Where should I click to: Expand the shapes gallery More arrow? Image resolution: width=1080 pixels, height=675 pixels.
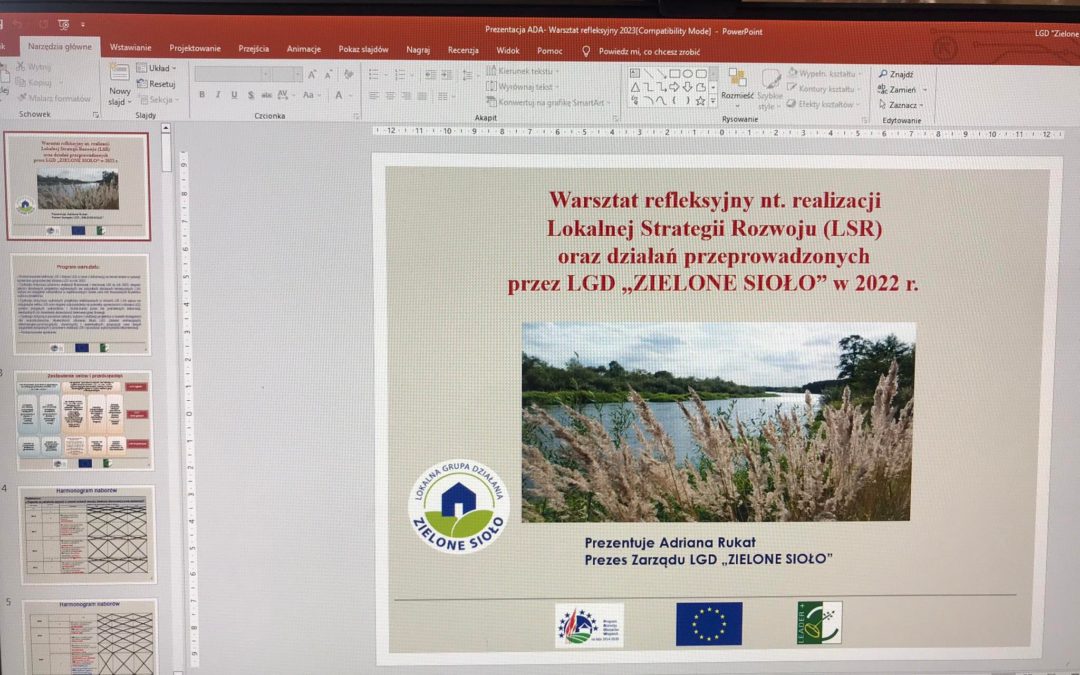click(713, 101)
